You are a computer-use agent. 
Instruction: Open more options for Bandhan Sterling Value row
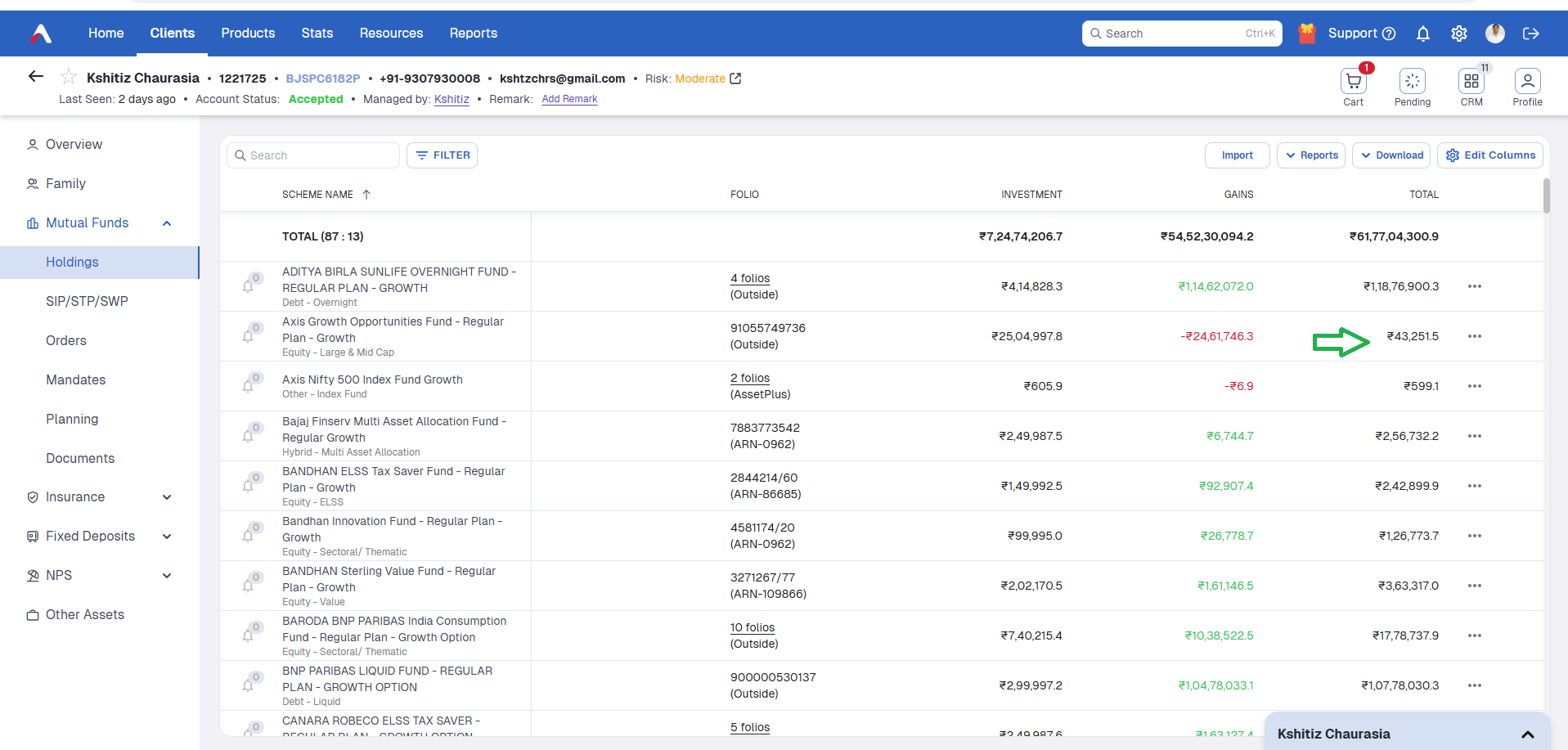(1475, 586)
